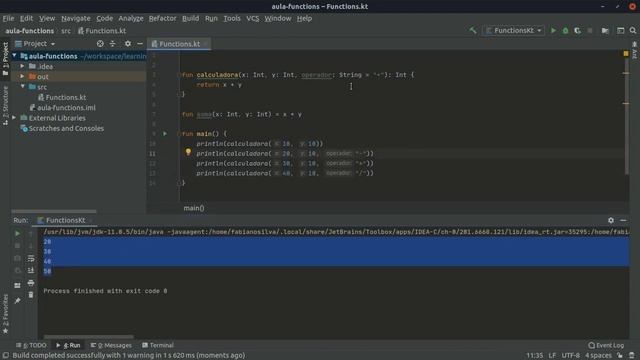640x360 pixels.
Task: Hide the Run panel with minus icon
Action: click(x=623, y=220)
